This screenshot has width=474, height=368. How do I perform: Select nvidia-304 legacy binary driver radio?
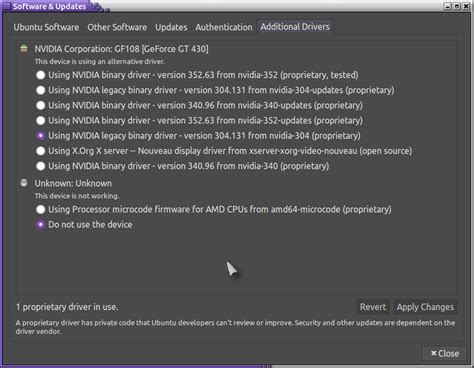[x=41, y=136]
